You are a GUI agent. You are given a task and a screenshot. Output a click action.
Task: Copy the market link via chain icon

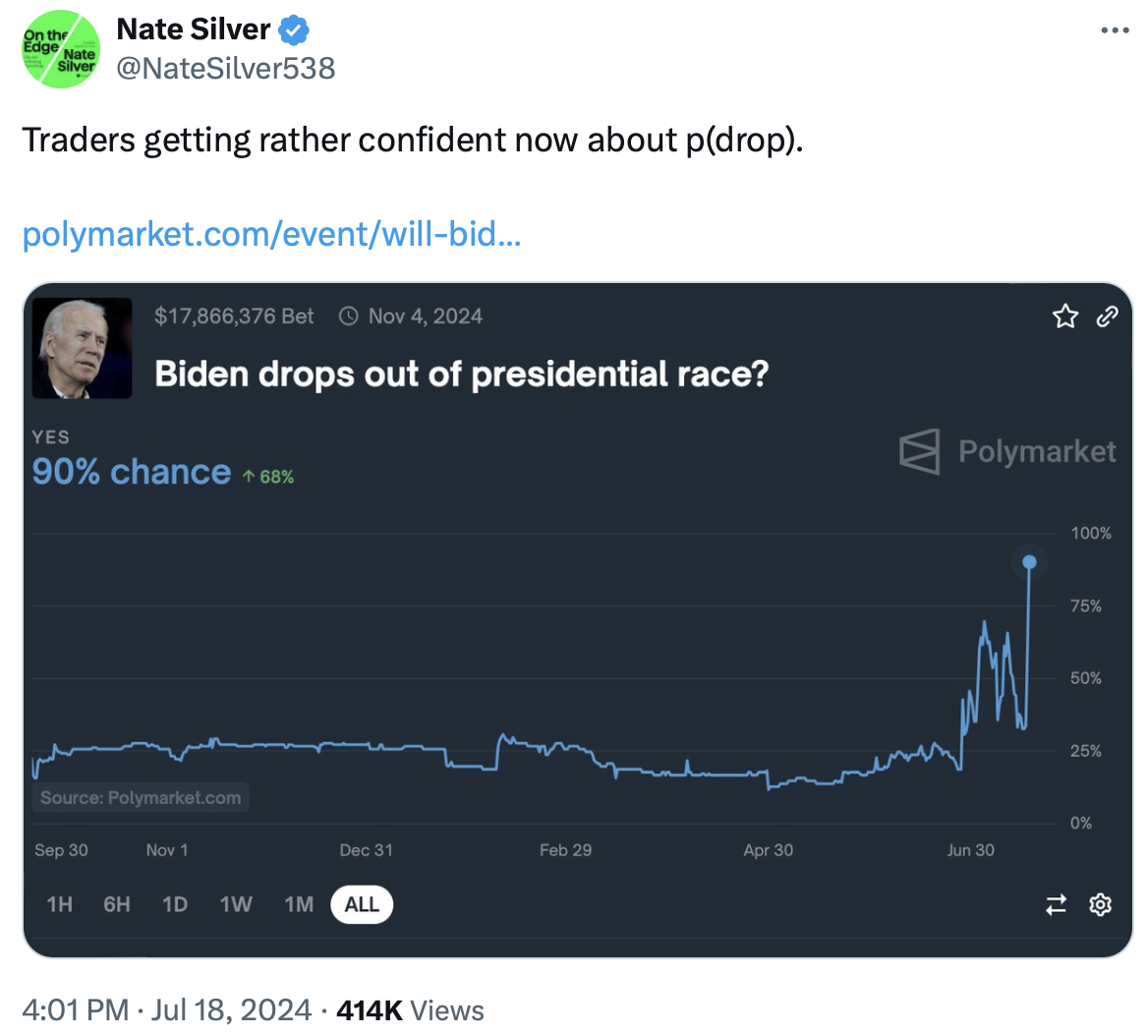click(x=1108, y=316)
